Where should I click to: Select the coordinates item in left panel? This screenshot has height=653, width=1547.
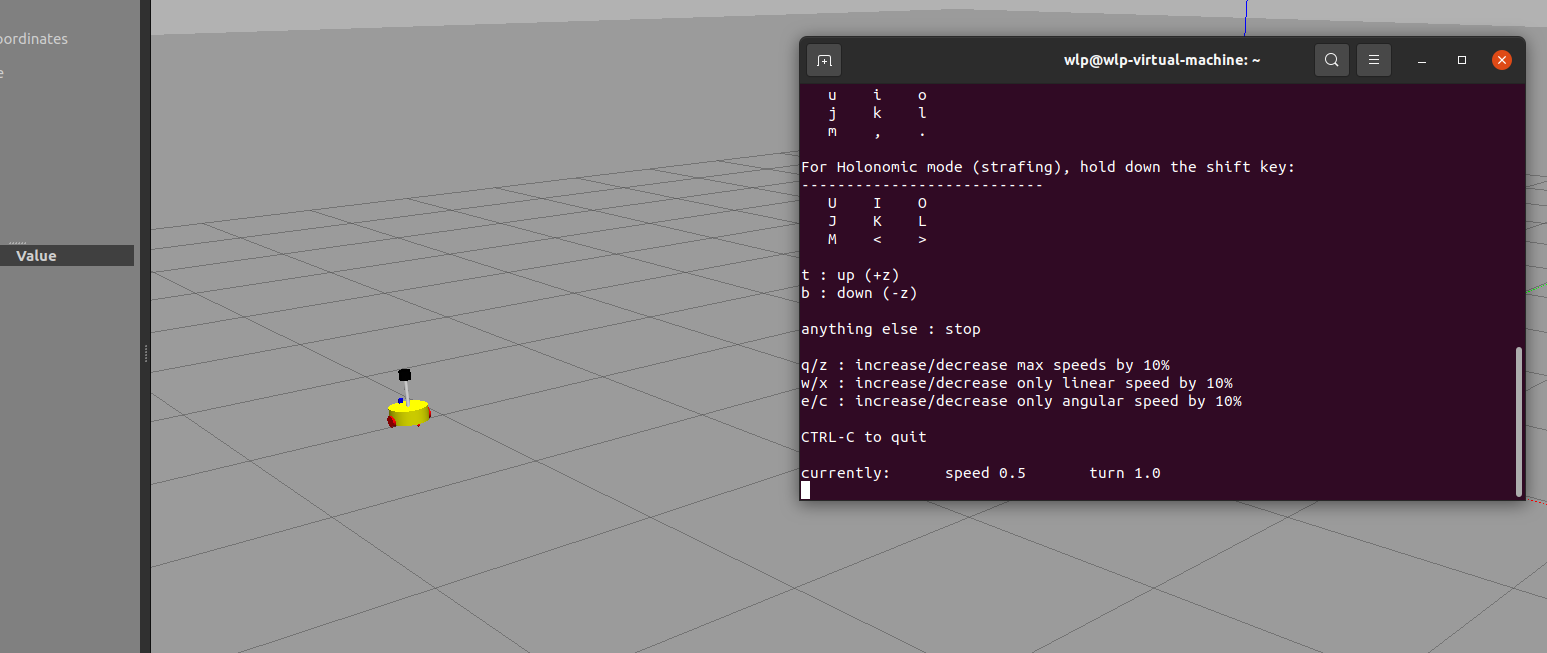coord(33,39)
